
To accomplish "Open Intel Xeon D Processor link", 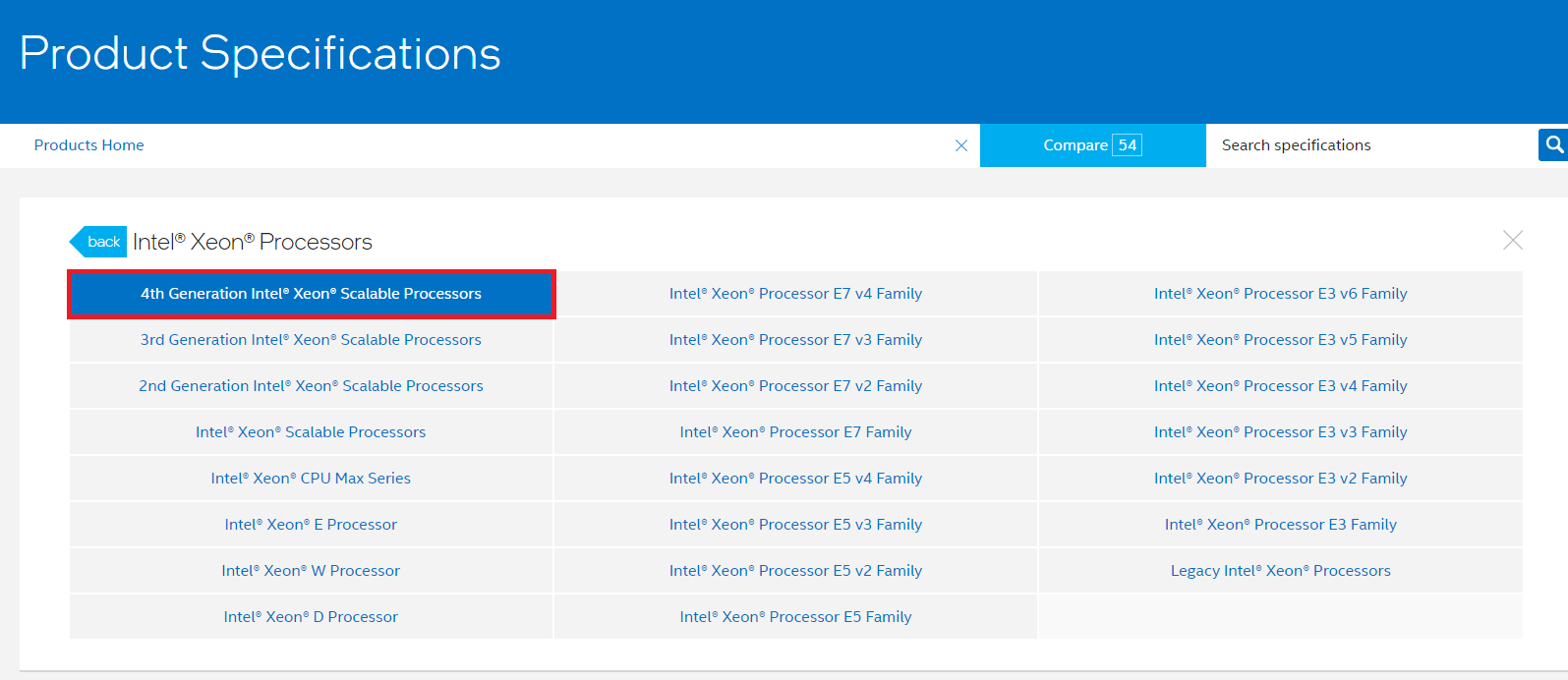I will pos(311,617).
